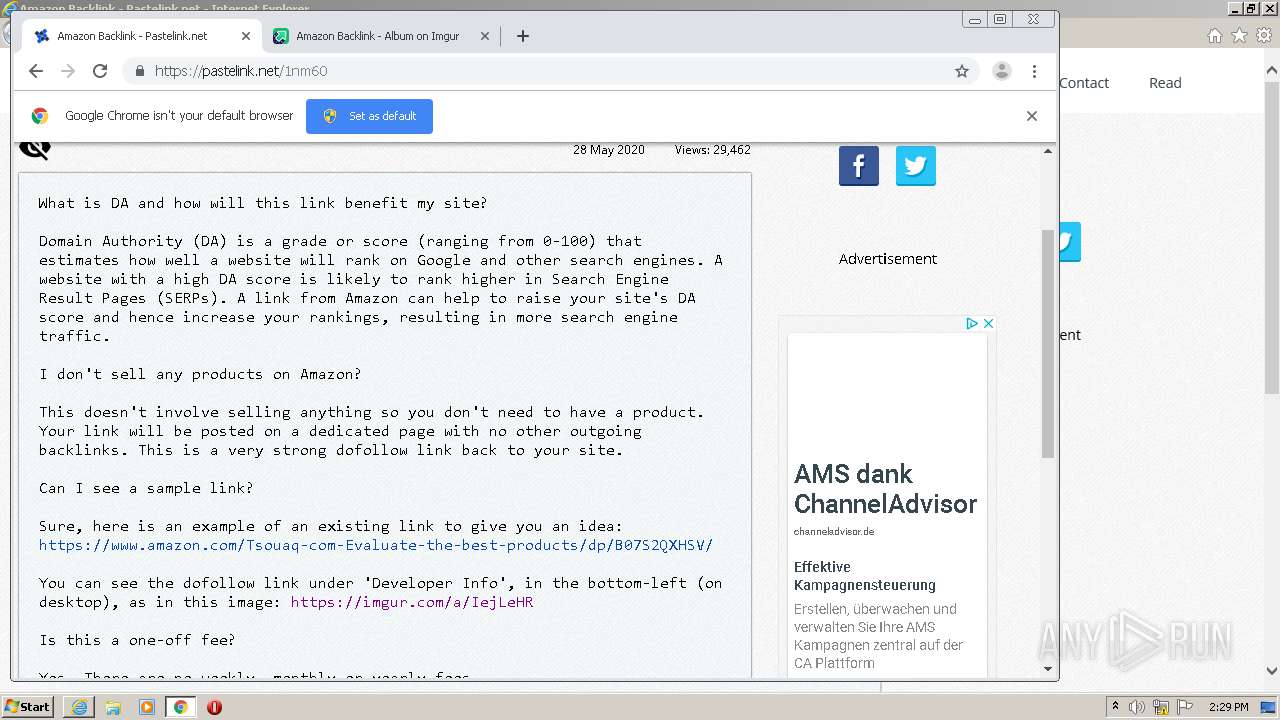The width and height of the screenshot is (1280, 720).
Task: Open the AMS dank ChannelAdvisor ad
Action: click(x=885, y=489)
